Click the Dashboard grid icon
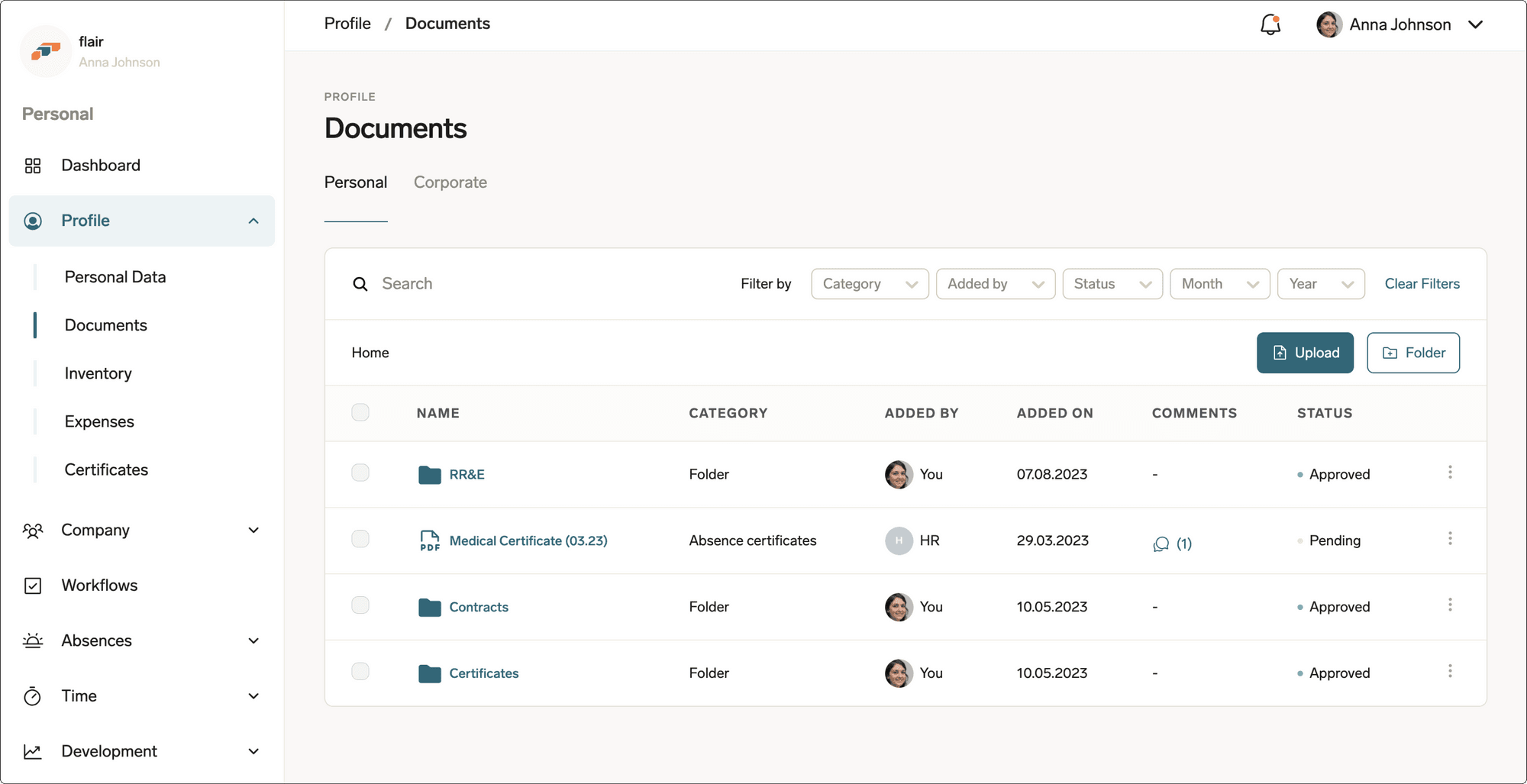The image size is (1527, 784). coord(33,166)
